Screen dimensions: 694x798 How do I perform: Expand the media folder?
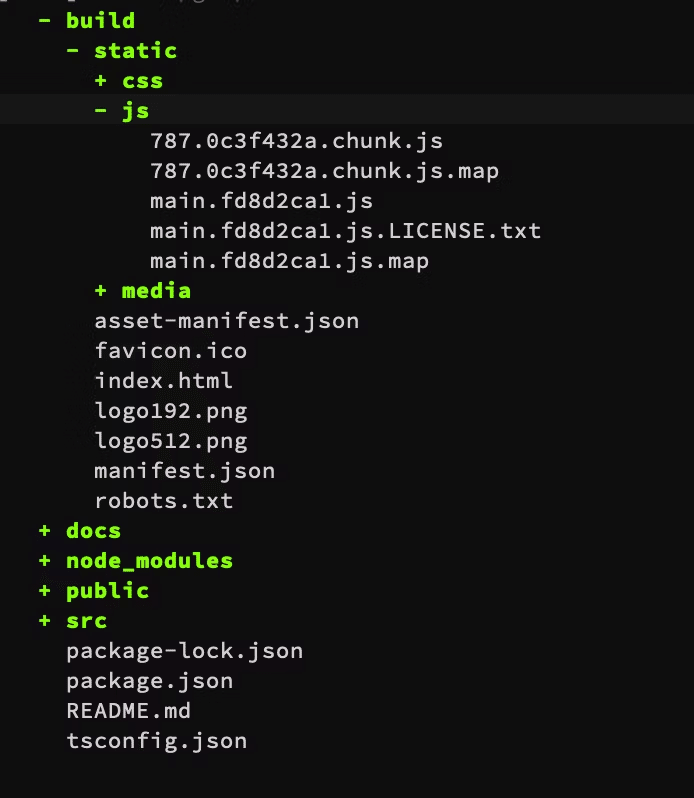click(x=100, y=291)
